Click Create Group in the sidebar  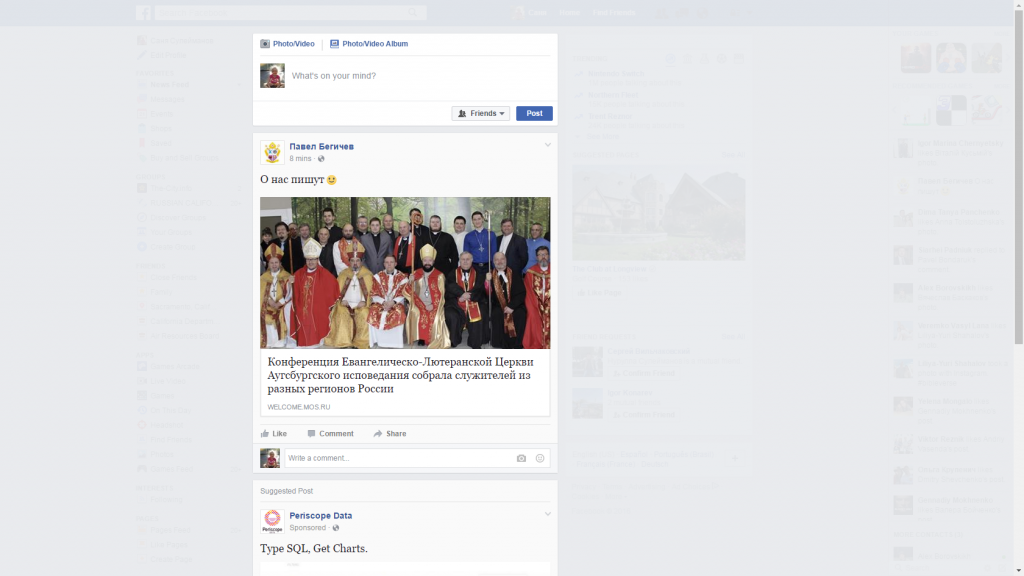[172, 247]
